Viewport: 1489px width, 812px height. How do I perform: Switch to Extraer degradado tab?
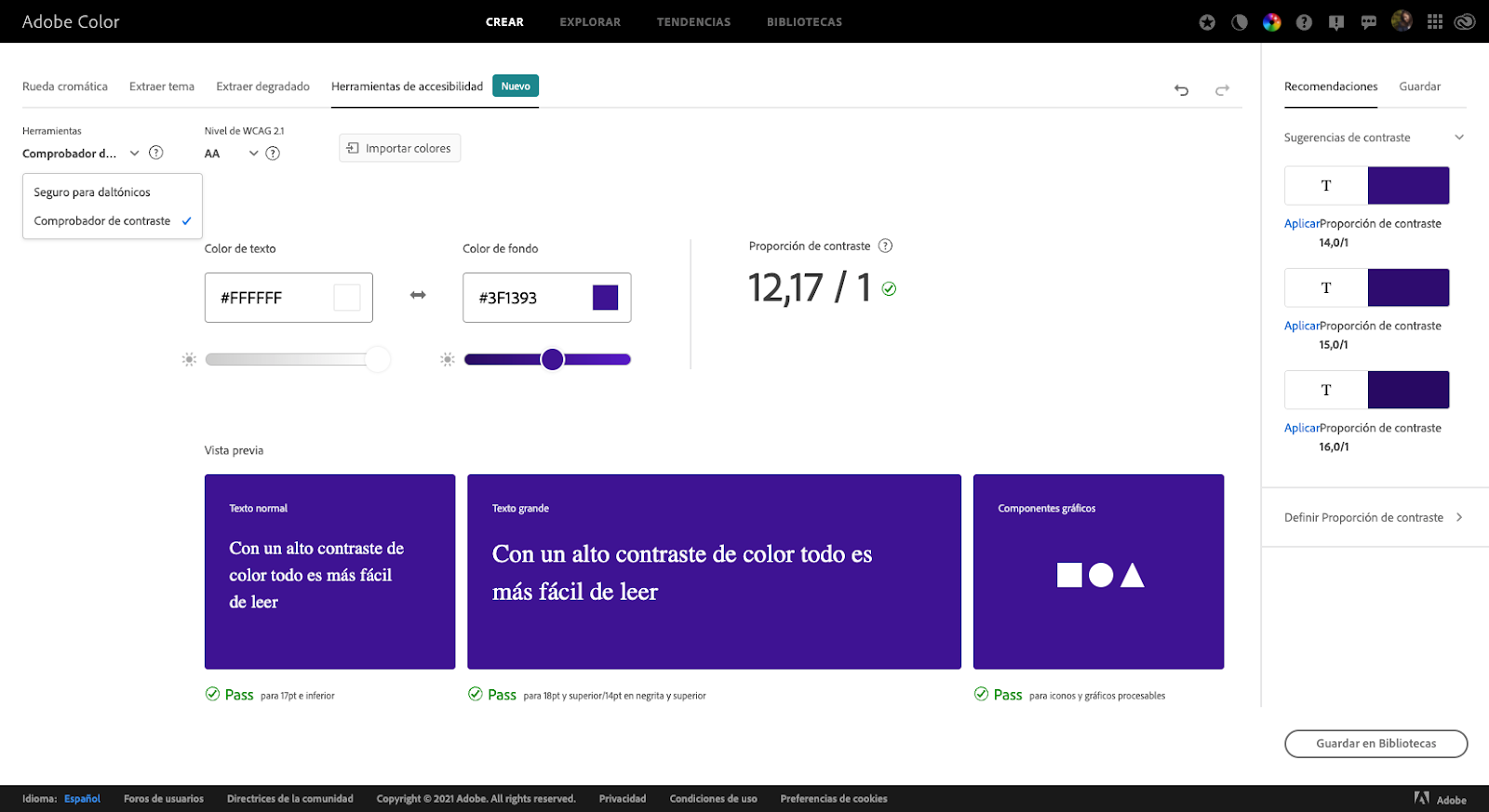coord(262,87)
